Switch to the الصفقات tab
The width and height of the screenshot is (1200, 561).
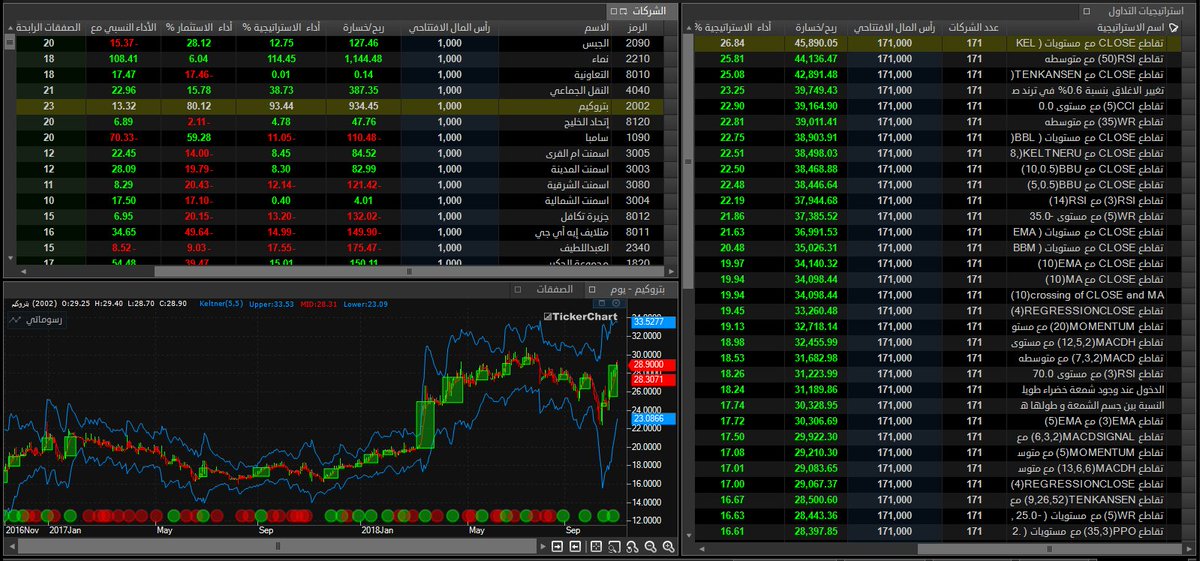[552, 289]
